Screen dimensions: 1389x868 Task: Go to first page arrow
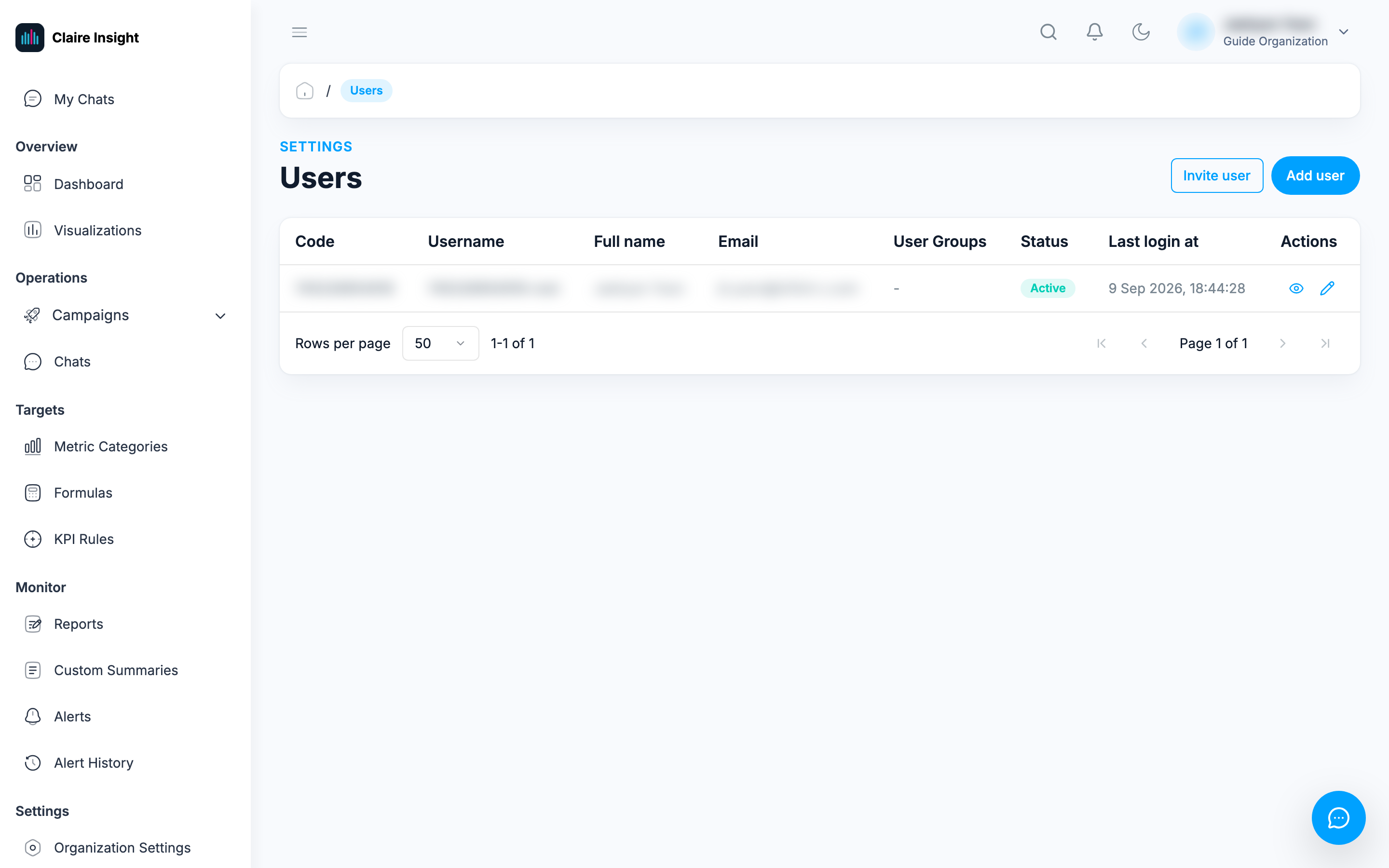coord(1101,343)
